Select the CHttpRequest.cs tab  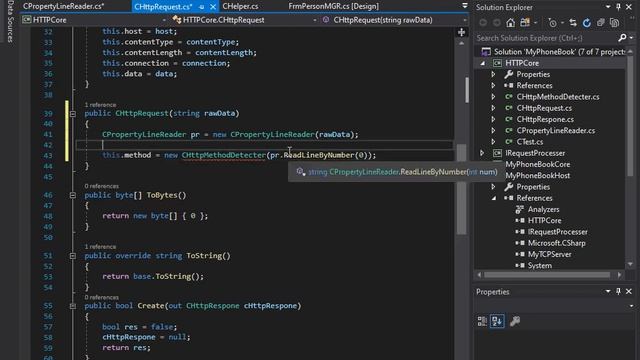tap(163, 7)
